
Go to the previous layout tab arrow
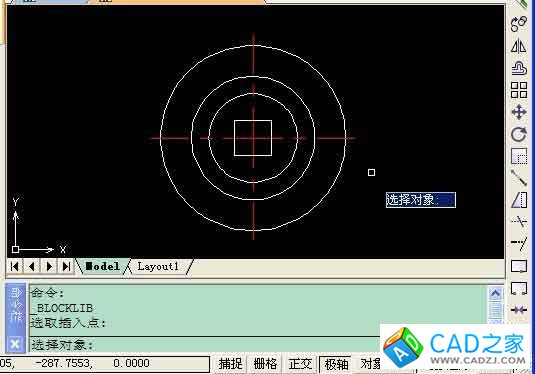[31, 266]
